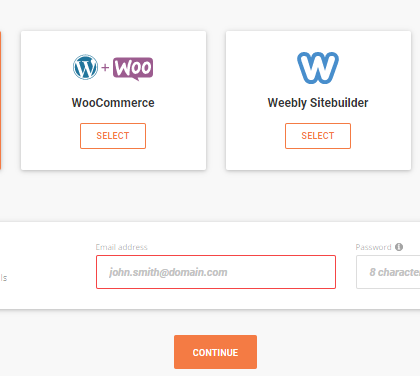This screenshot has width=420, height=376.
Task: Click the plus sign between logos
Action: pyautogui.click(x=105, y=67)
